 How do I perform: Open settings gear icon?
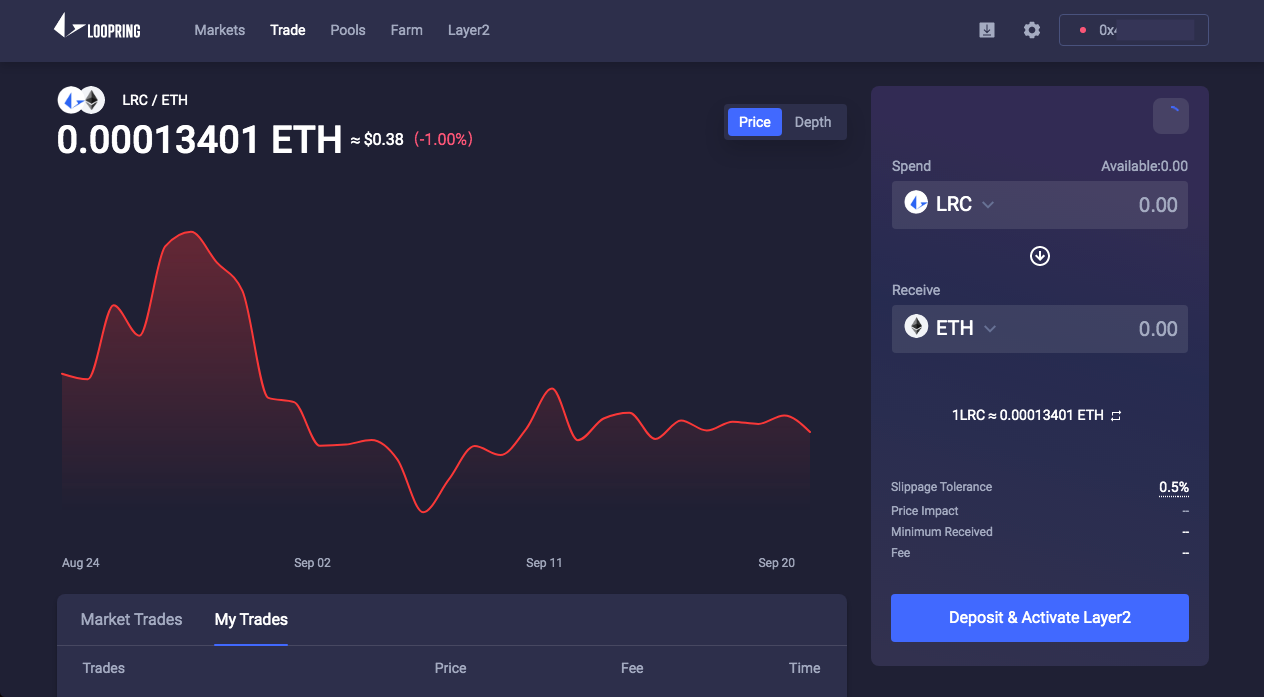(x=1032, y=30)
